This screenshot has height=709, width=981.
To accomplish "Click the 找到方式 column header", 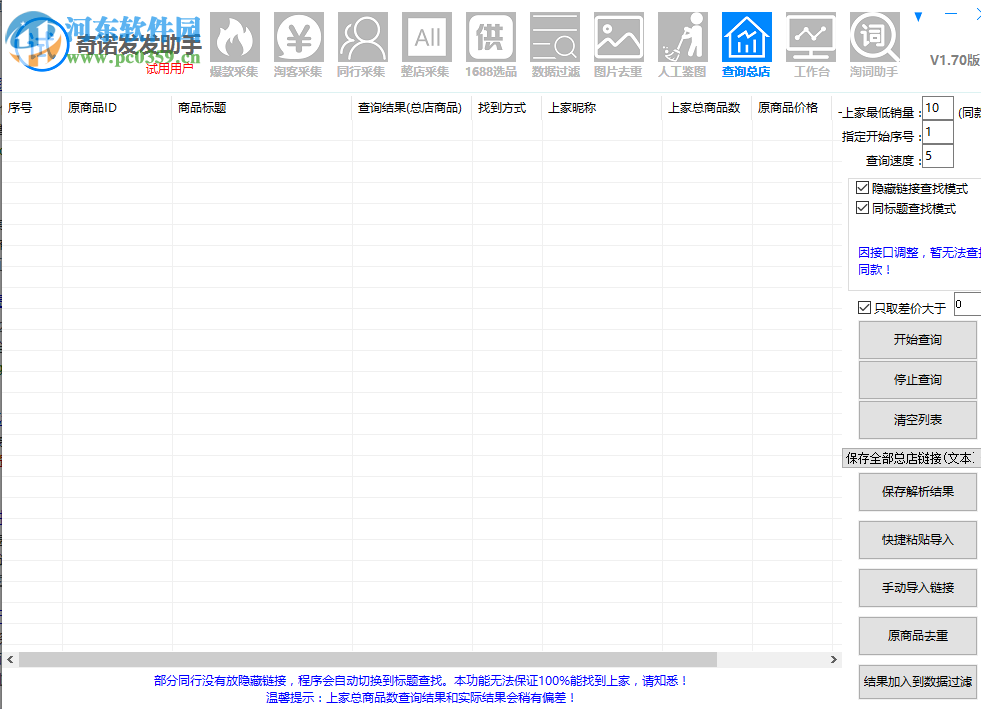I will [x=507, y=108].
